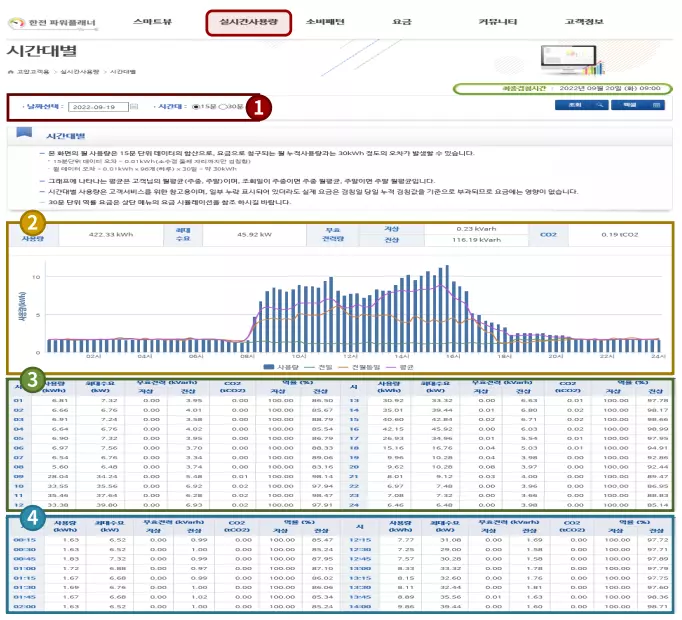Click the blue 조회 search button
Viewport: 682px width, 620px height.
581,105
